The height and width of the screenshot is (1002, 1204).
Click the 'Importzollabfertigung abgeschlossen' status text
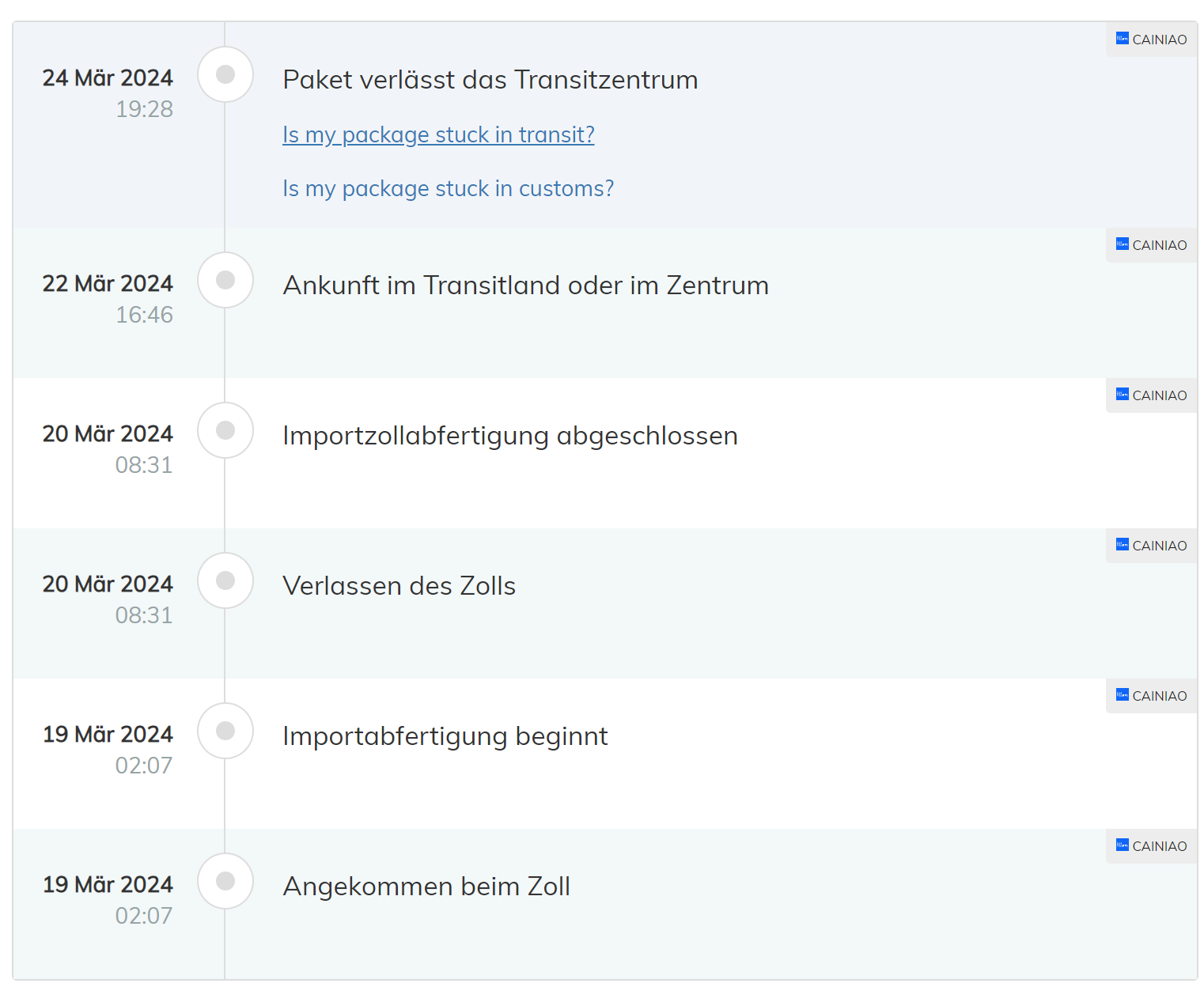click(509, 436)
